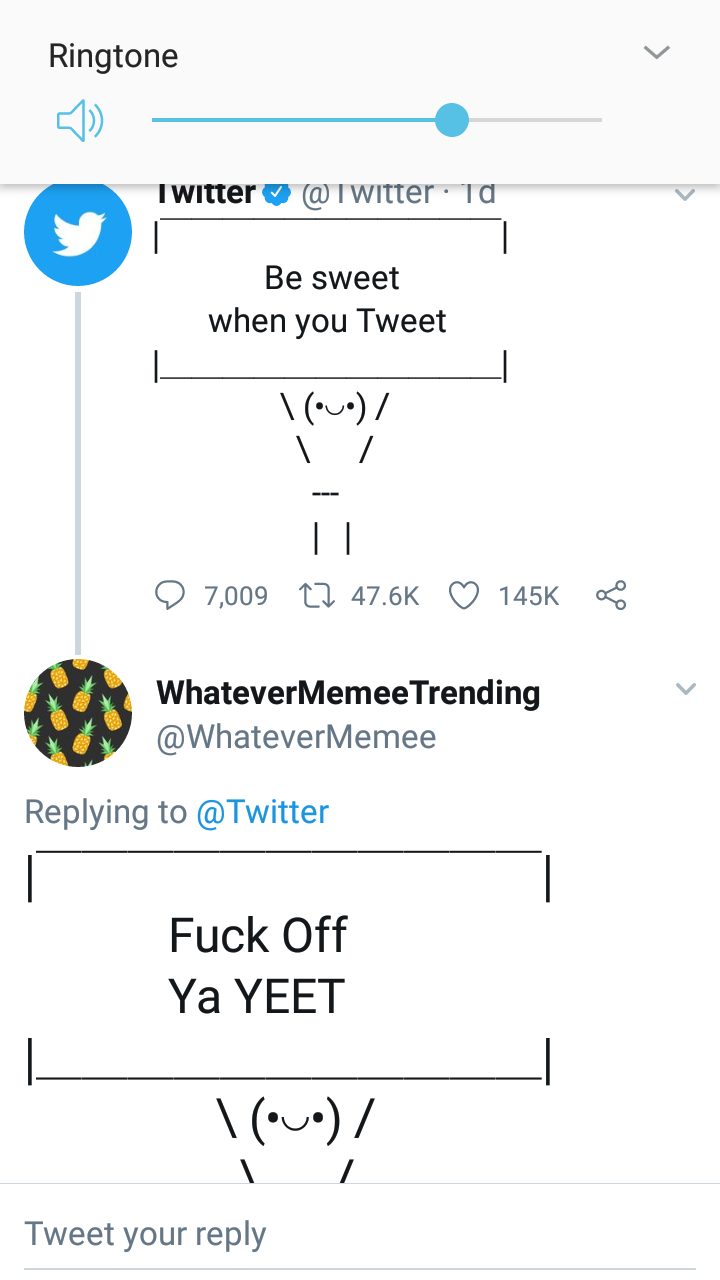
Task: Open the 'Be sweet when you Tweet' tweet
Action: point(330,300)
